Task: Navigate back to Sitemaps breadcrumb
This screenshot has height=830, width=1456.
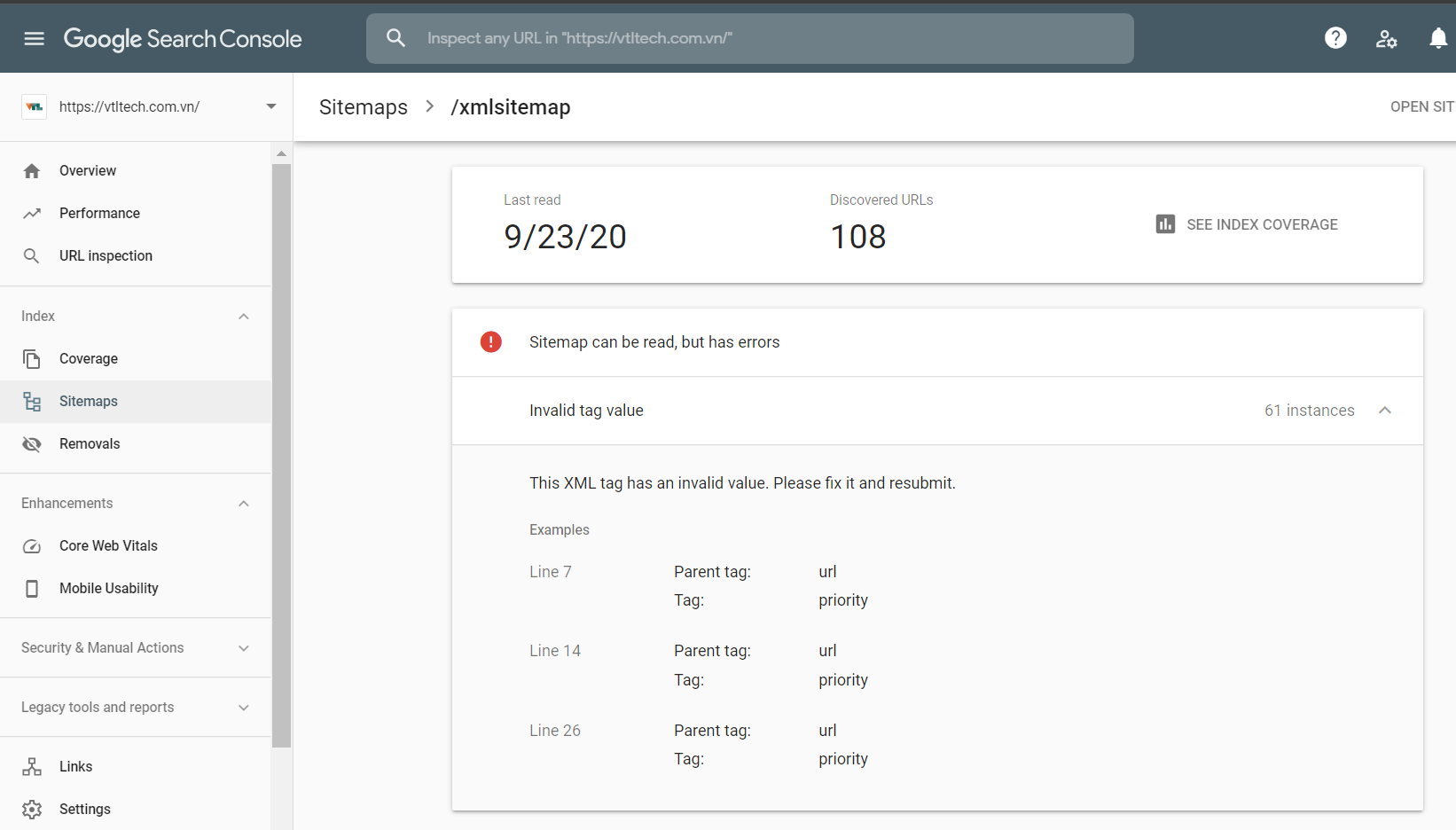Action: [x=364, y=107]
